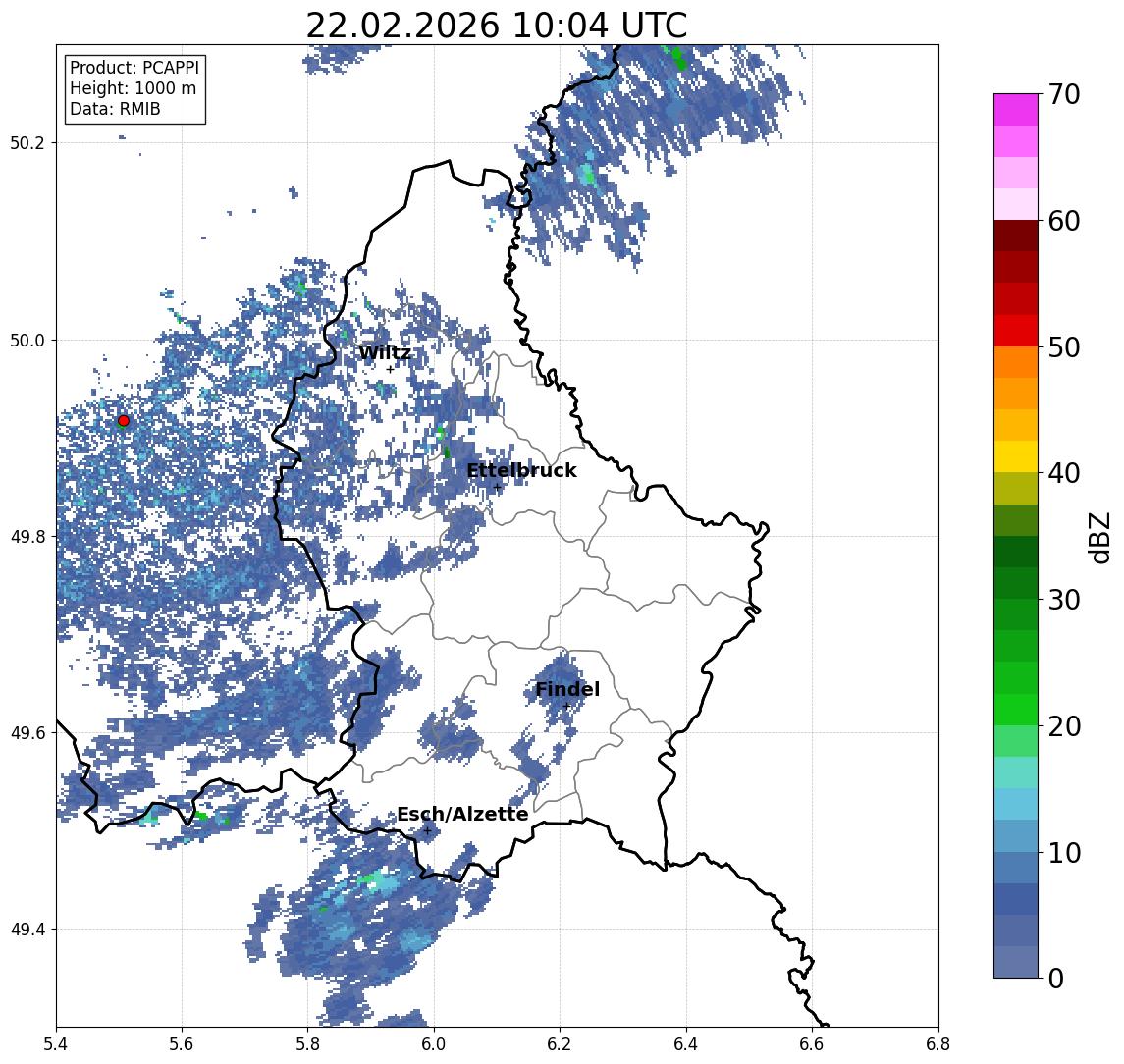Viewport: 1124px width, 1064px height.
Task: Click the title '22.02.2026 10:04 UTC'
Action: click(497, 26)
